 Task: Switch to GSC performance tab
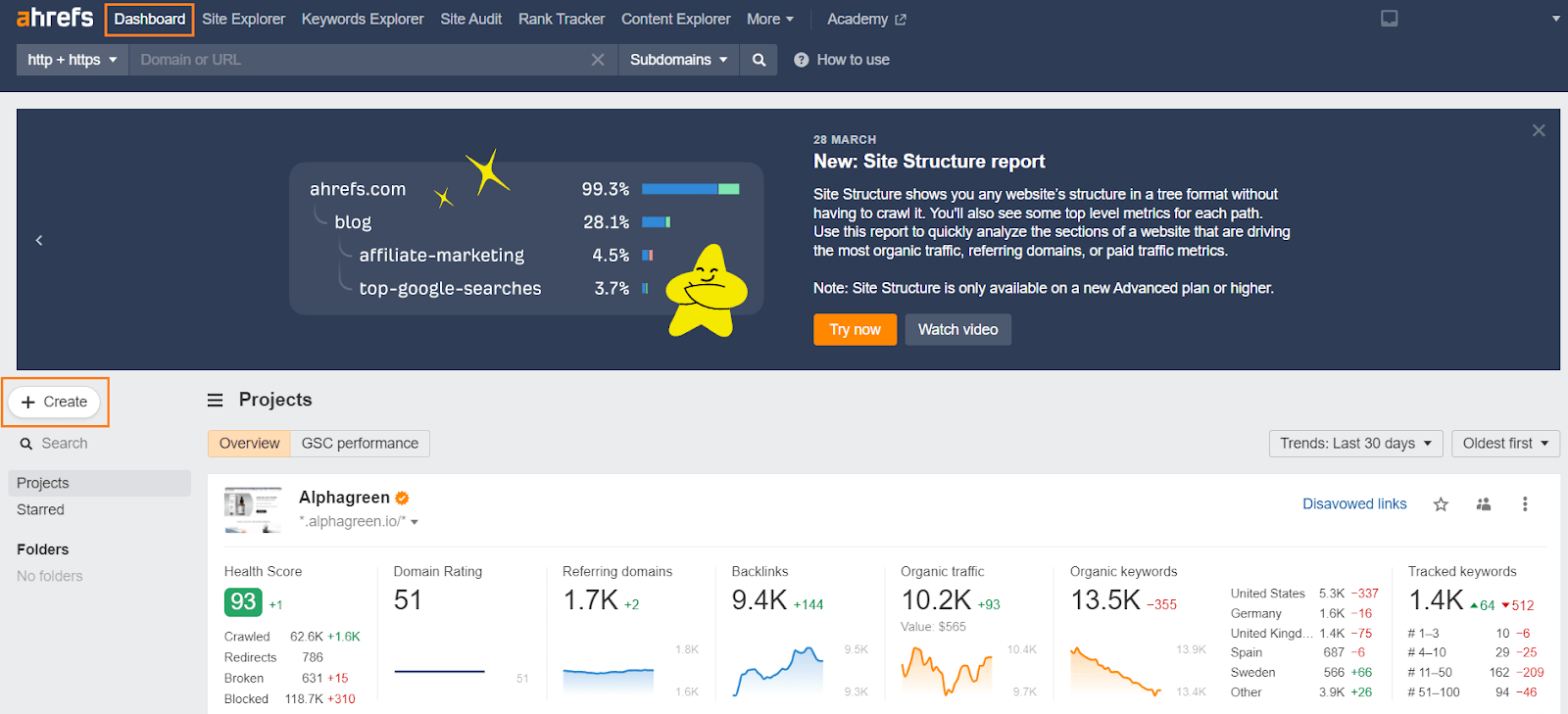click(x=360, y=444)
